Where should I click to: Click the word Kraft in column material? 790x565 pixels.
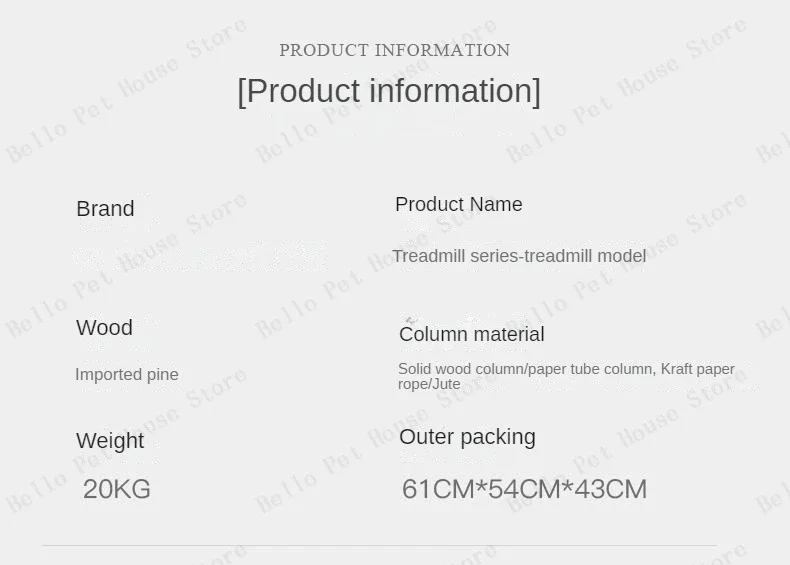pos(676,369)
